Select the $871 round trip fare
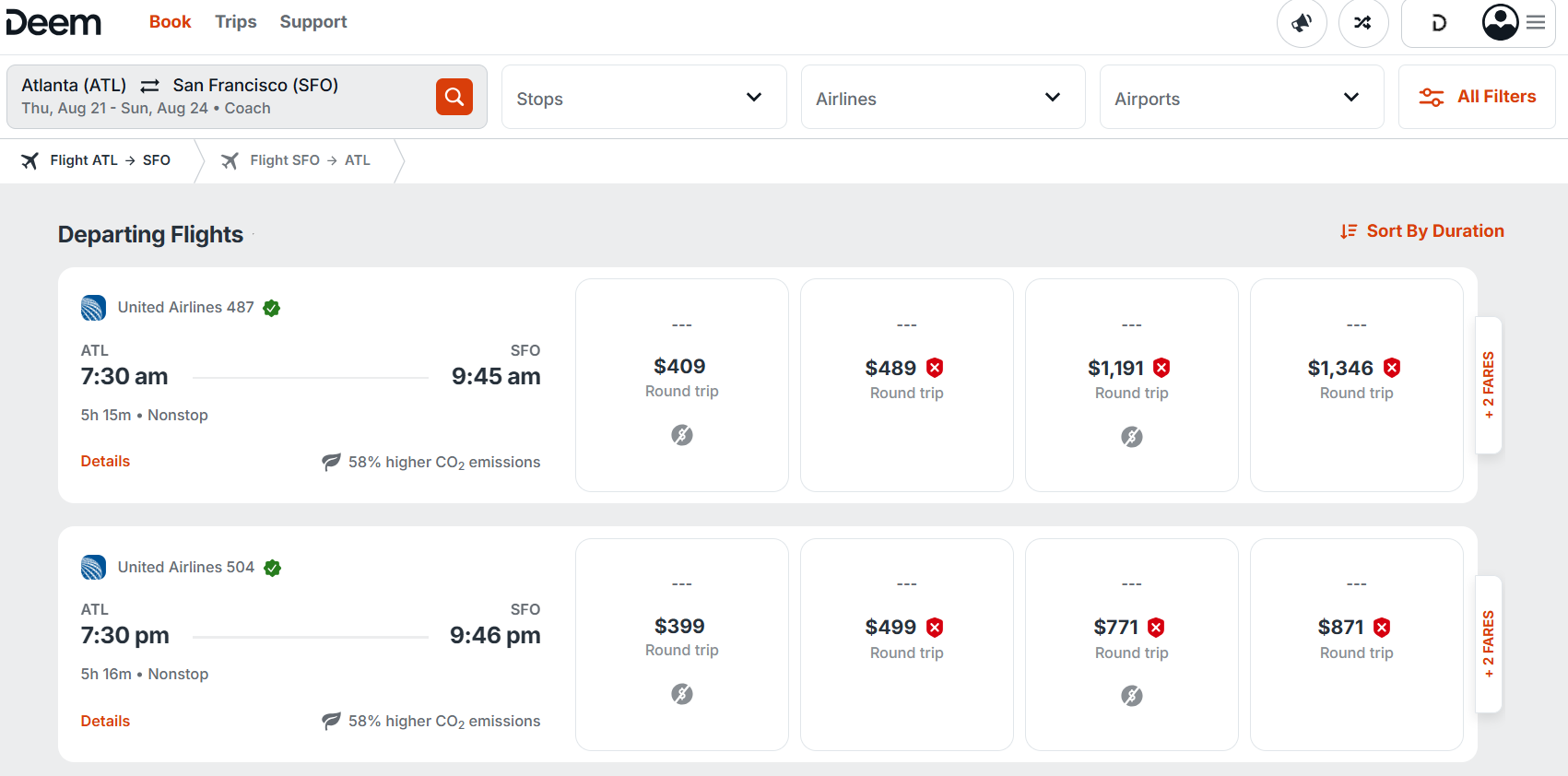The image size is (1568, 776). point(1357,645)
